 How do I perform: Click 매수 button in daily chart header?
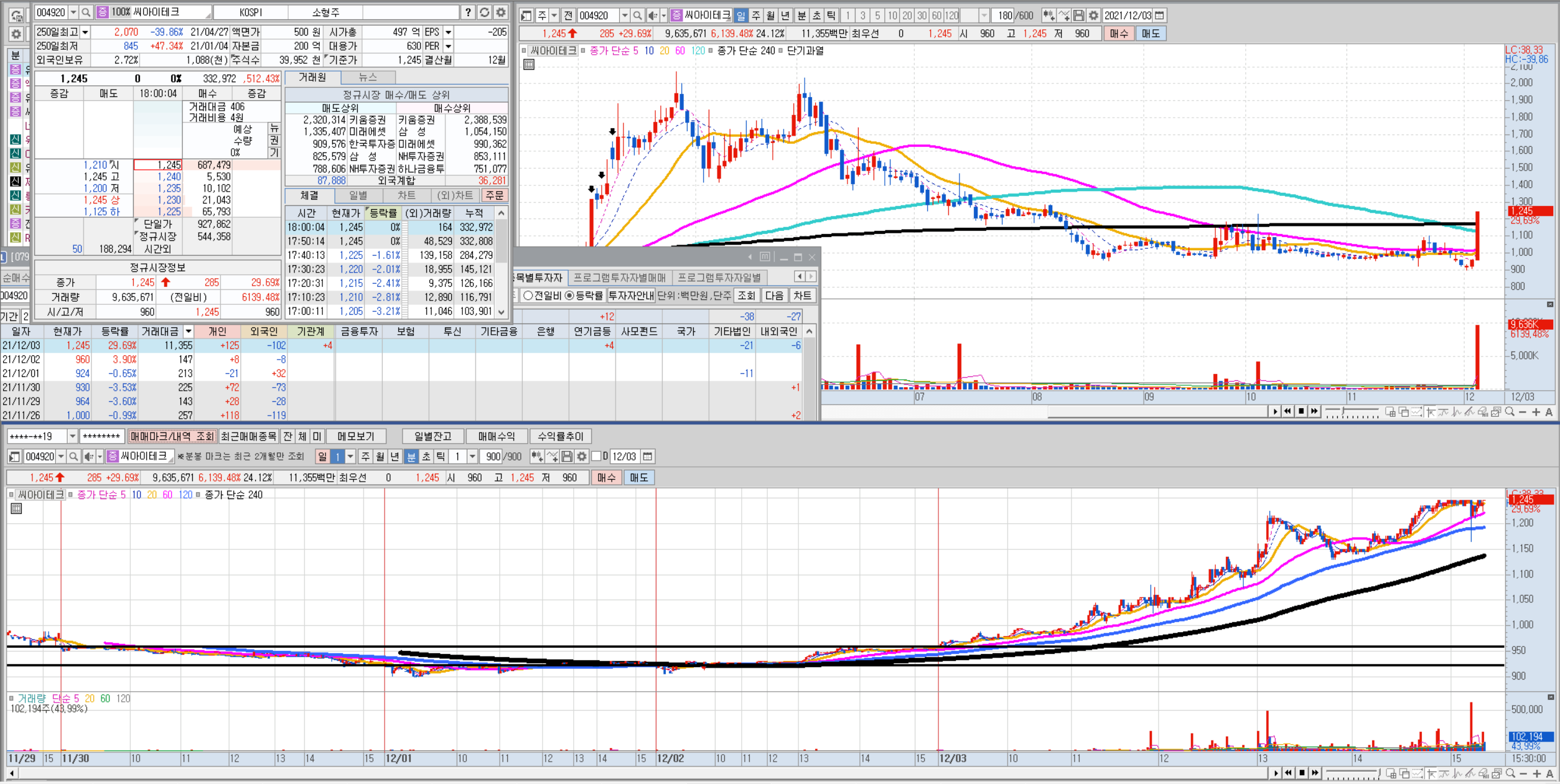(1119, 34)
